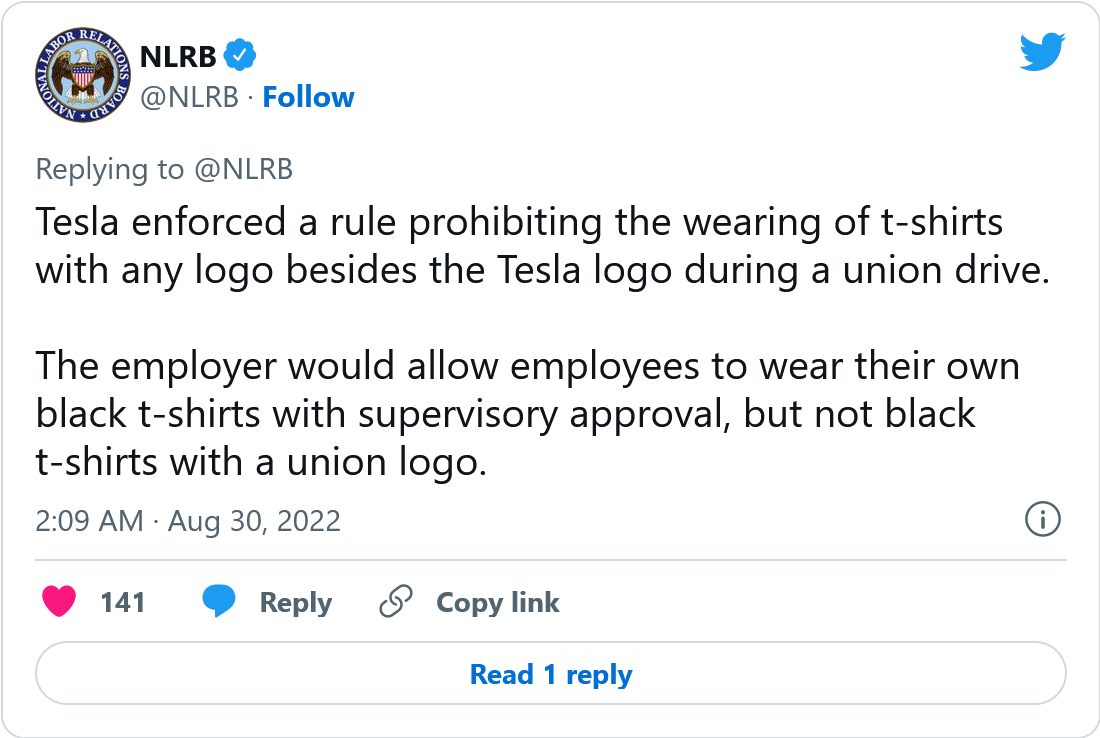Open the Twitter info circle icon
This screenshot has width=1100, height=738.
click(1042, 519)
